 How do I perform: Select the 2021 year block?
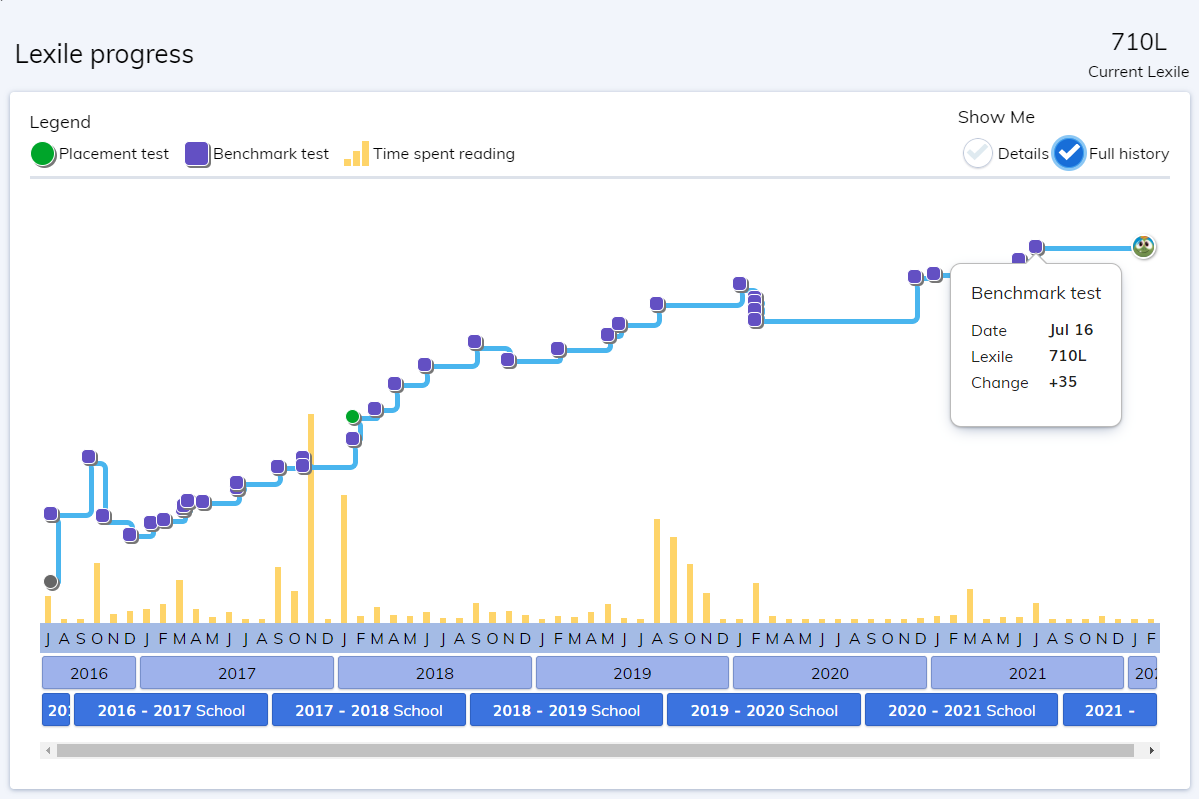[x=1027, y=673]
